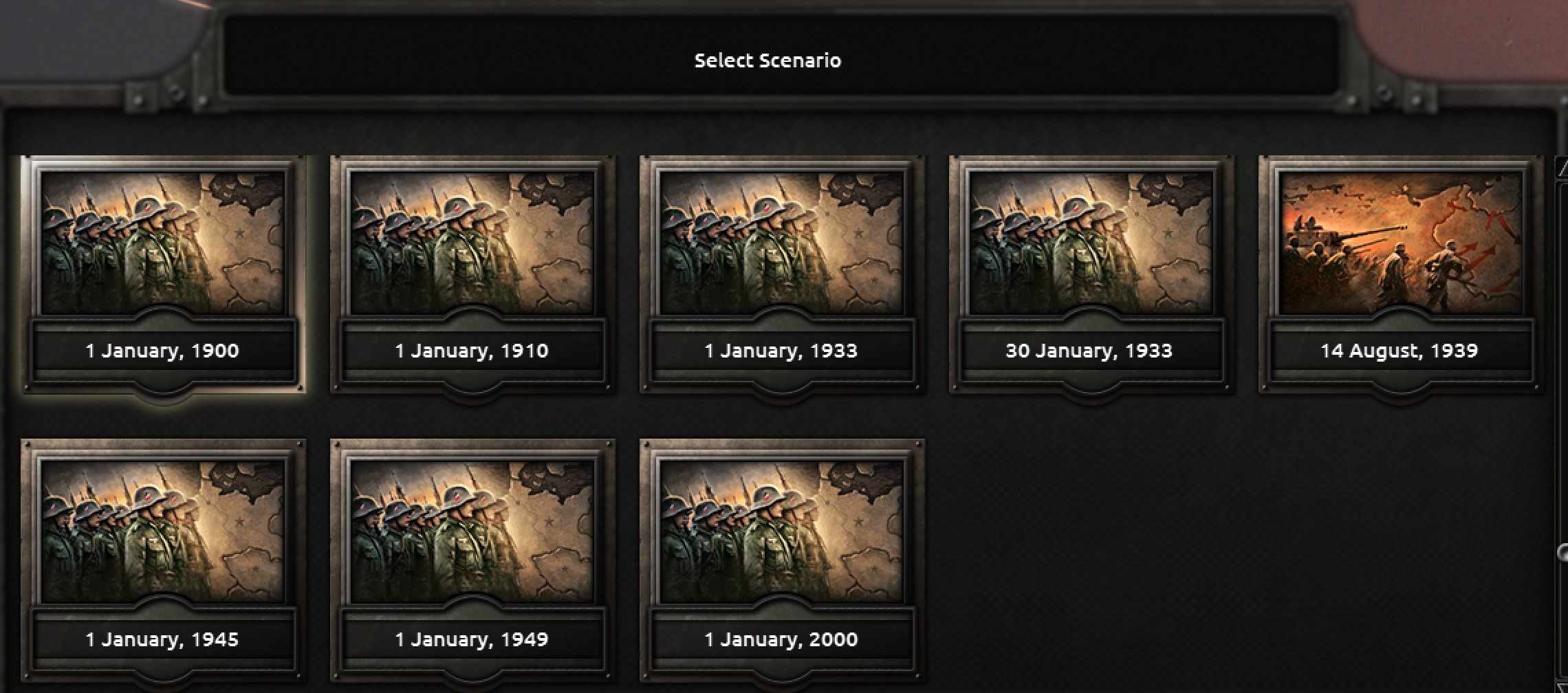This screenshot has height=693, width=1568.
Task: Select the 1 January, 2000 scenario thumbnail
Action: point(782,531)
